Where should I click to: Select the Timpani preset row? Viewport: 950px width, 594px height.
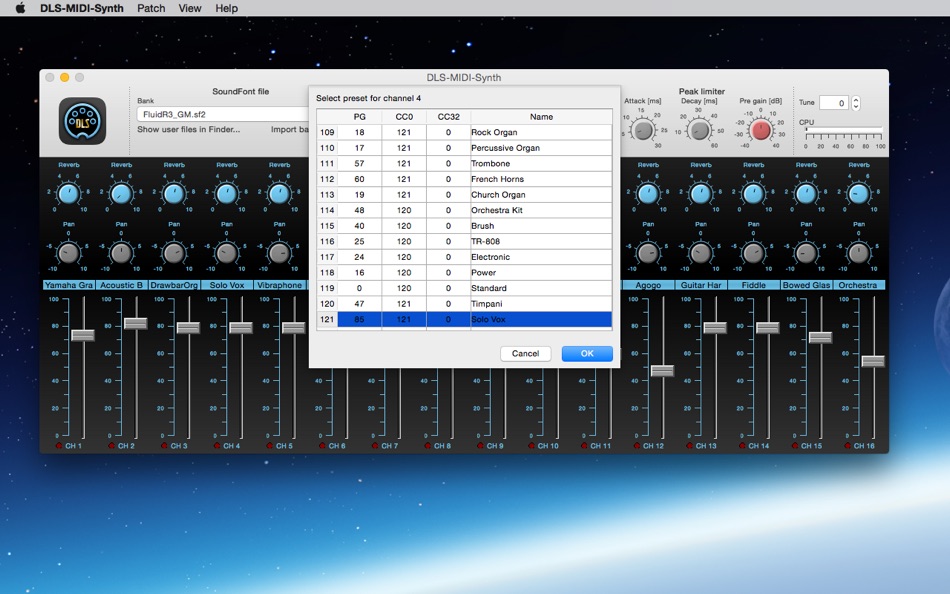point(464,304)
